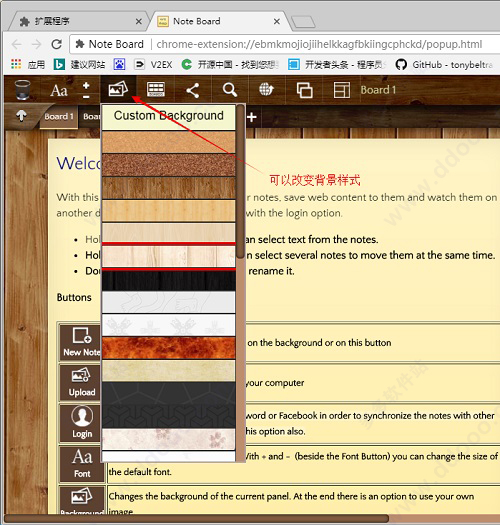500x525 pixels.
Task: Select the dark geometric arrows swatch
Action: pos(168,417)
